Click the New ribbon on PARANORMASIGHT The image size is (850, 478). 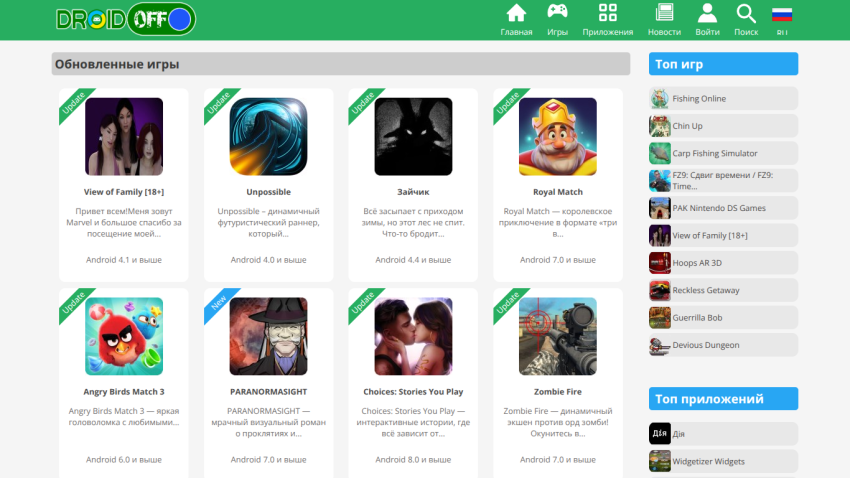tap(218, 303)
